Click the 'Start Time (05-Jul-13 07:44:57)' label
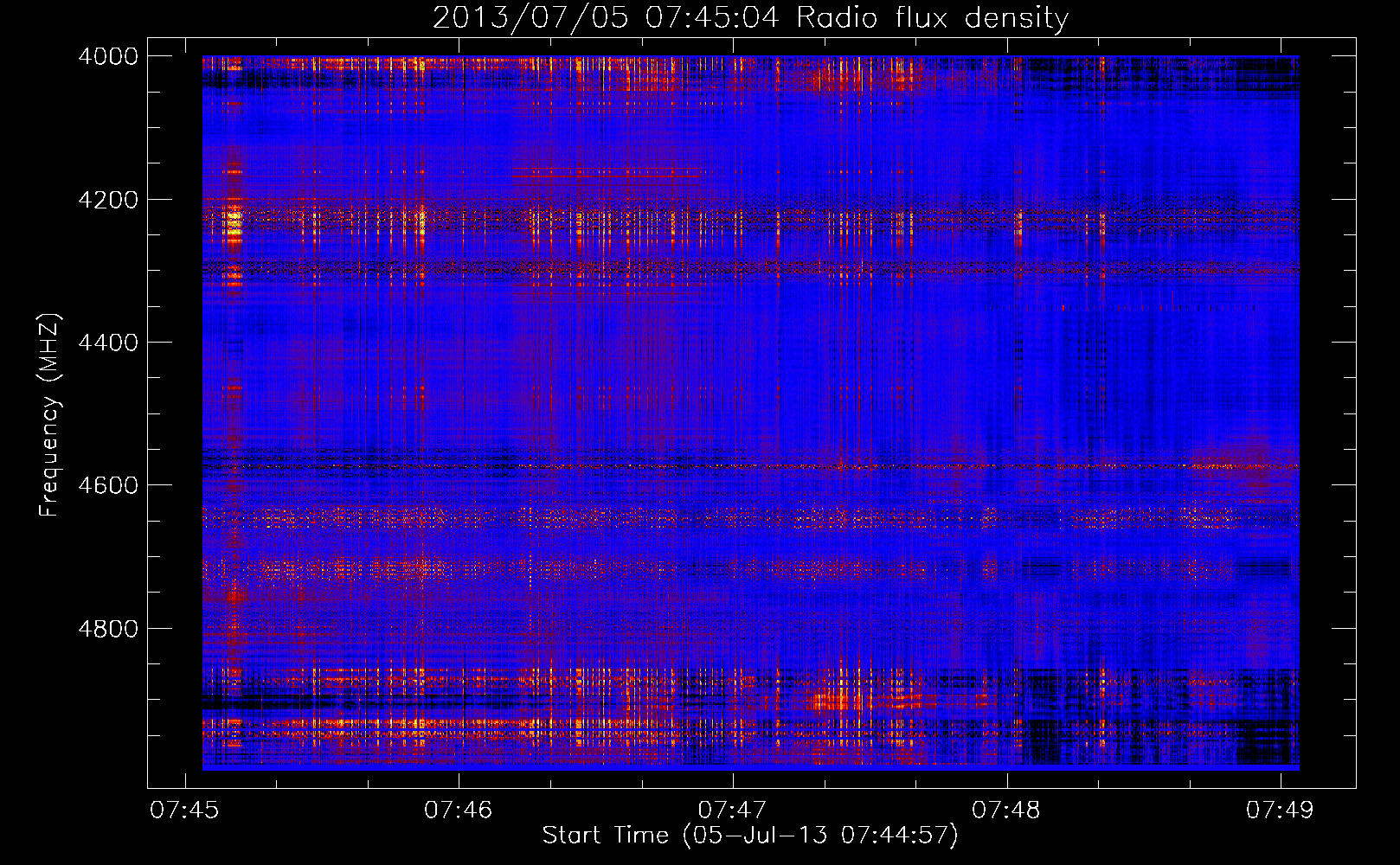The width and height of the screenshot is (1400, 865). [750, 836]
